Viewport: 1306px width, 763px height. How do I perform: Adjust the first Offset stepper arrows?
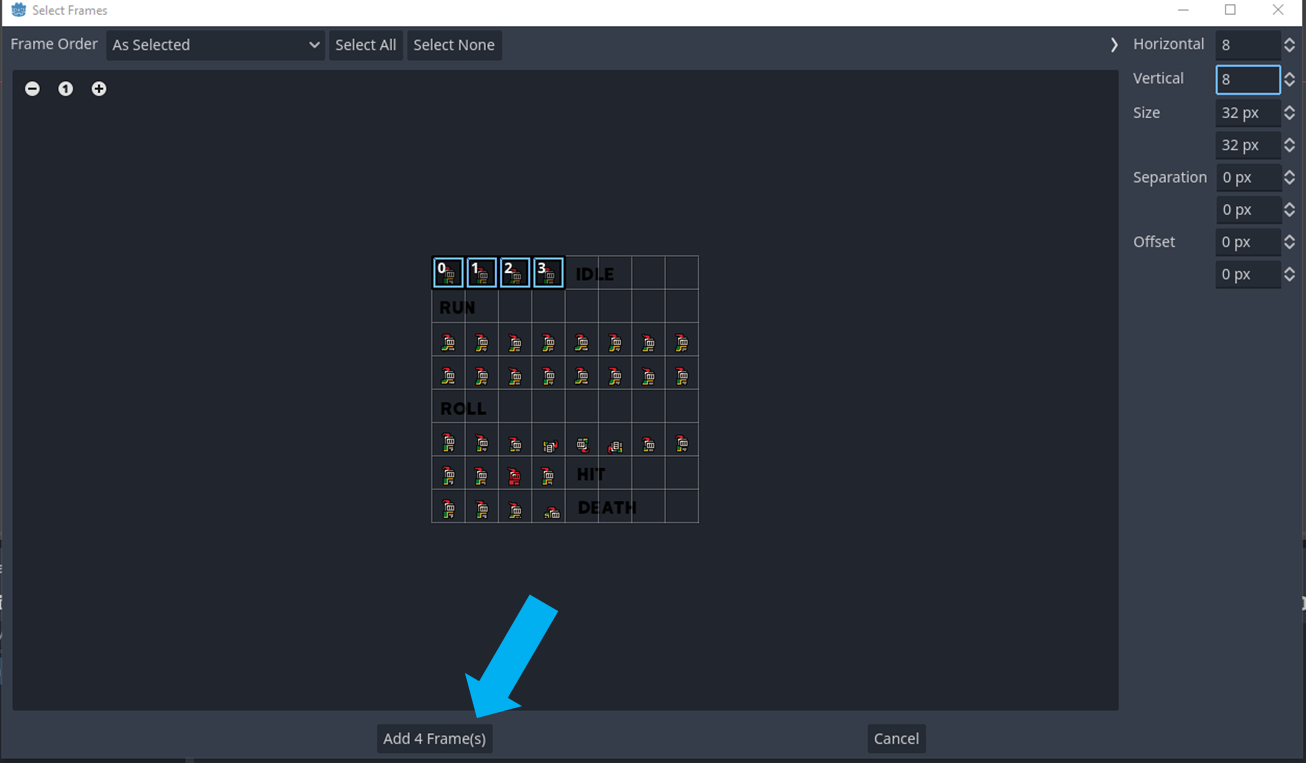pyautogui.click(x=1289, y=242)
